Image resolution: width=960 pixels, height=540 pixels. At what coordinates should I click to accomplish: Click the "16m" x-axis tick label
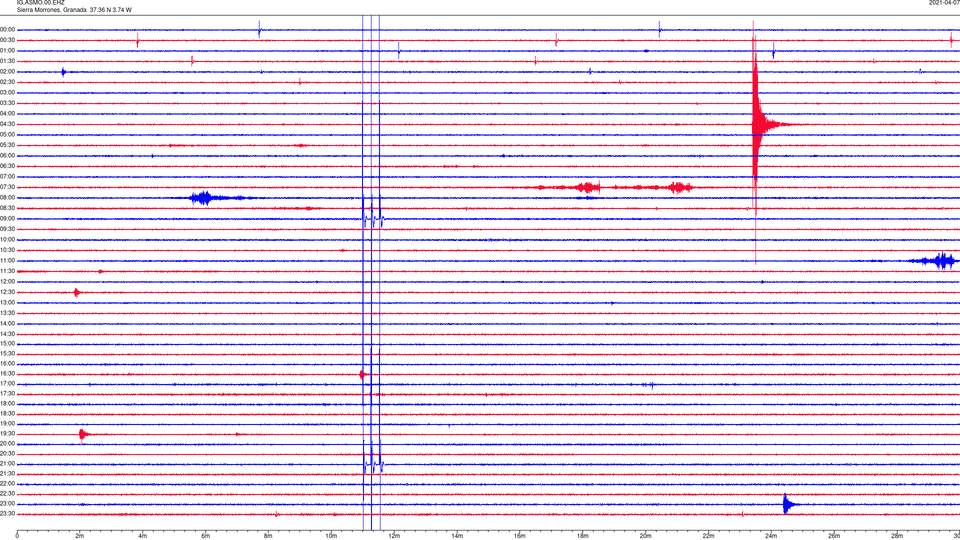520,536
